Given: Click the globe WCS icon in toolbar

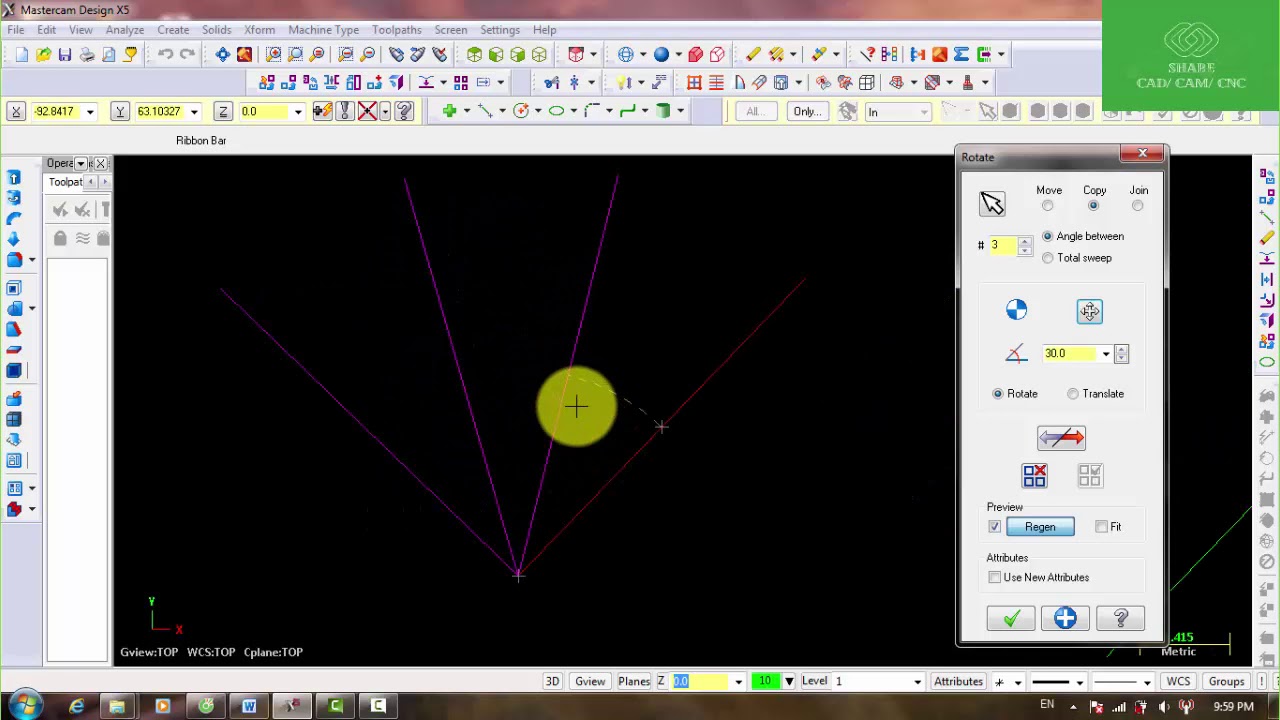Looking at the screenshot, I should [x=626, y=54].
